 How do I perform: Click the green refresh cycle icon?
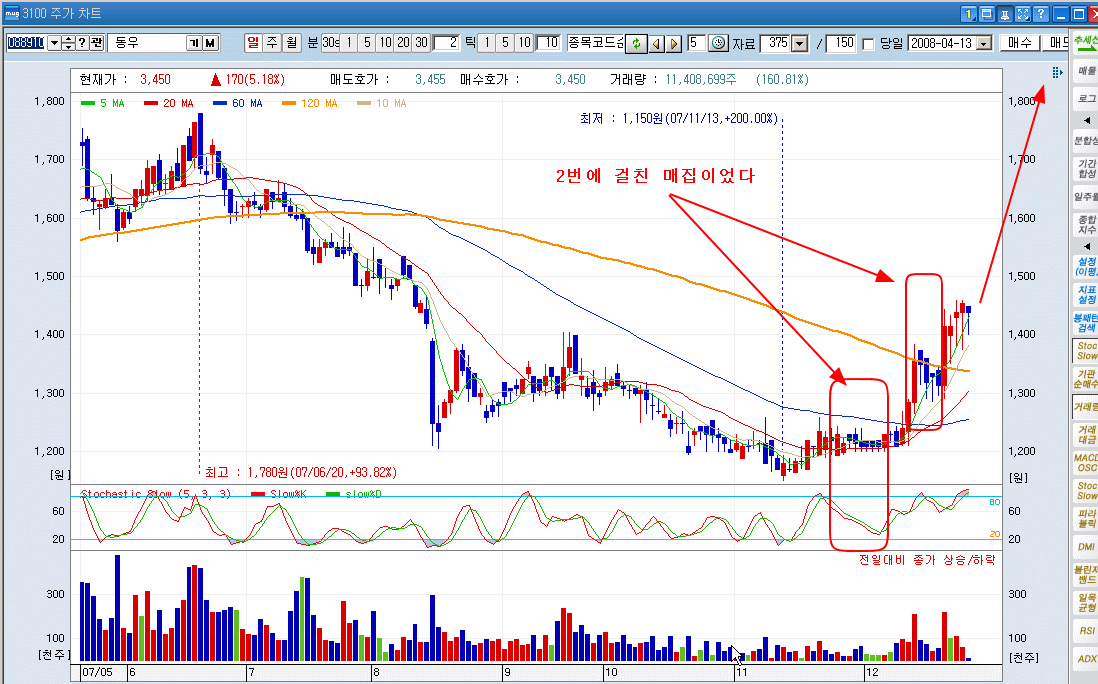click(x=636, y=43)
